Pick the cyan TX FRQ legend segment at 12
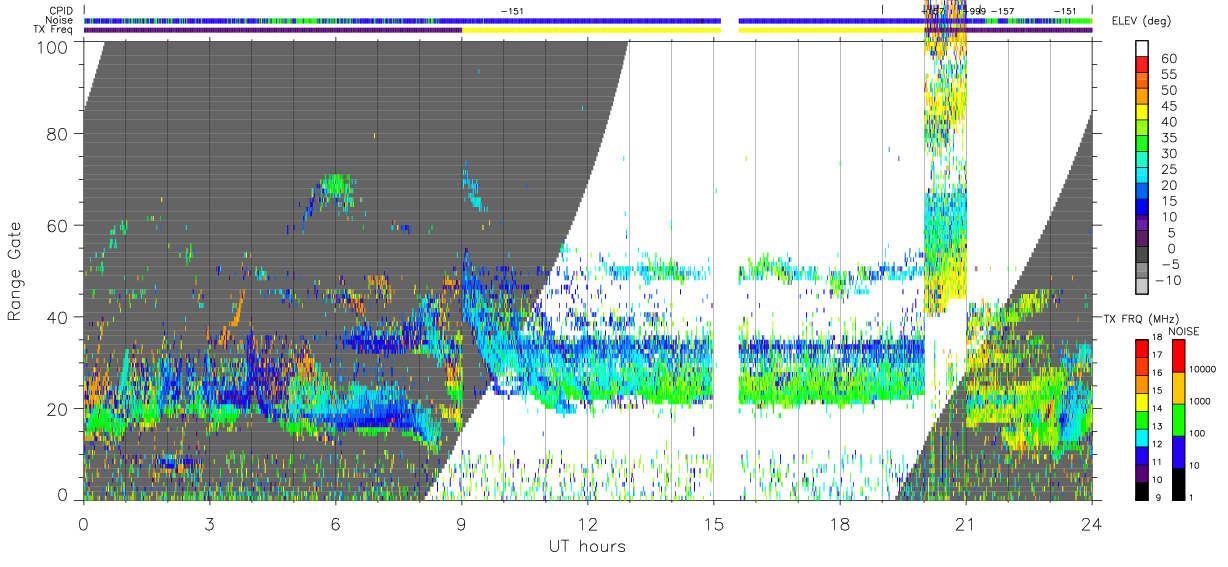1228x567 pixels. [1141, 437]
